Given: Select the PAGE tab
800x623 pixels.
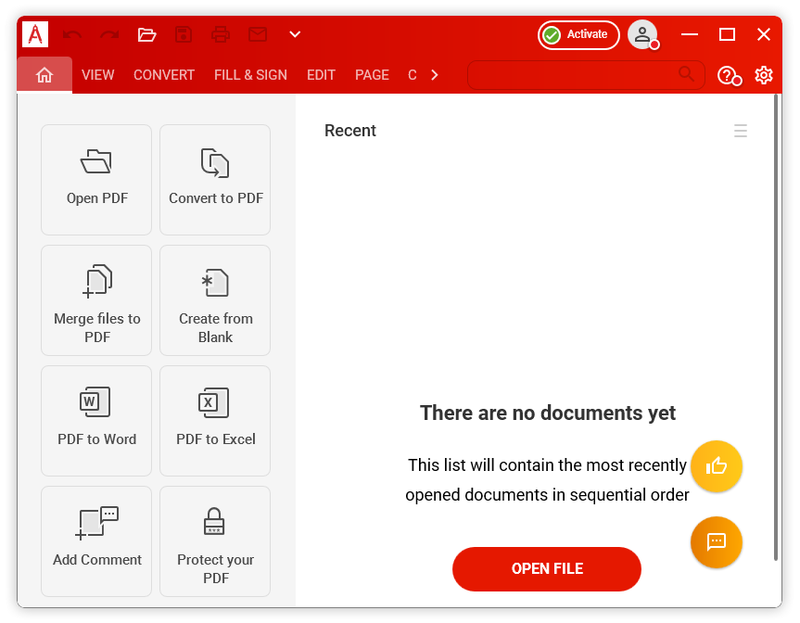Looking at the screenshot, I should pyautogui.click(x=372, y=75).
